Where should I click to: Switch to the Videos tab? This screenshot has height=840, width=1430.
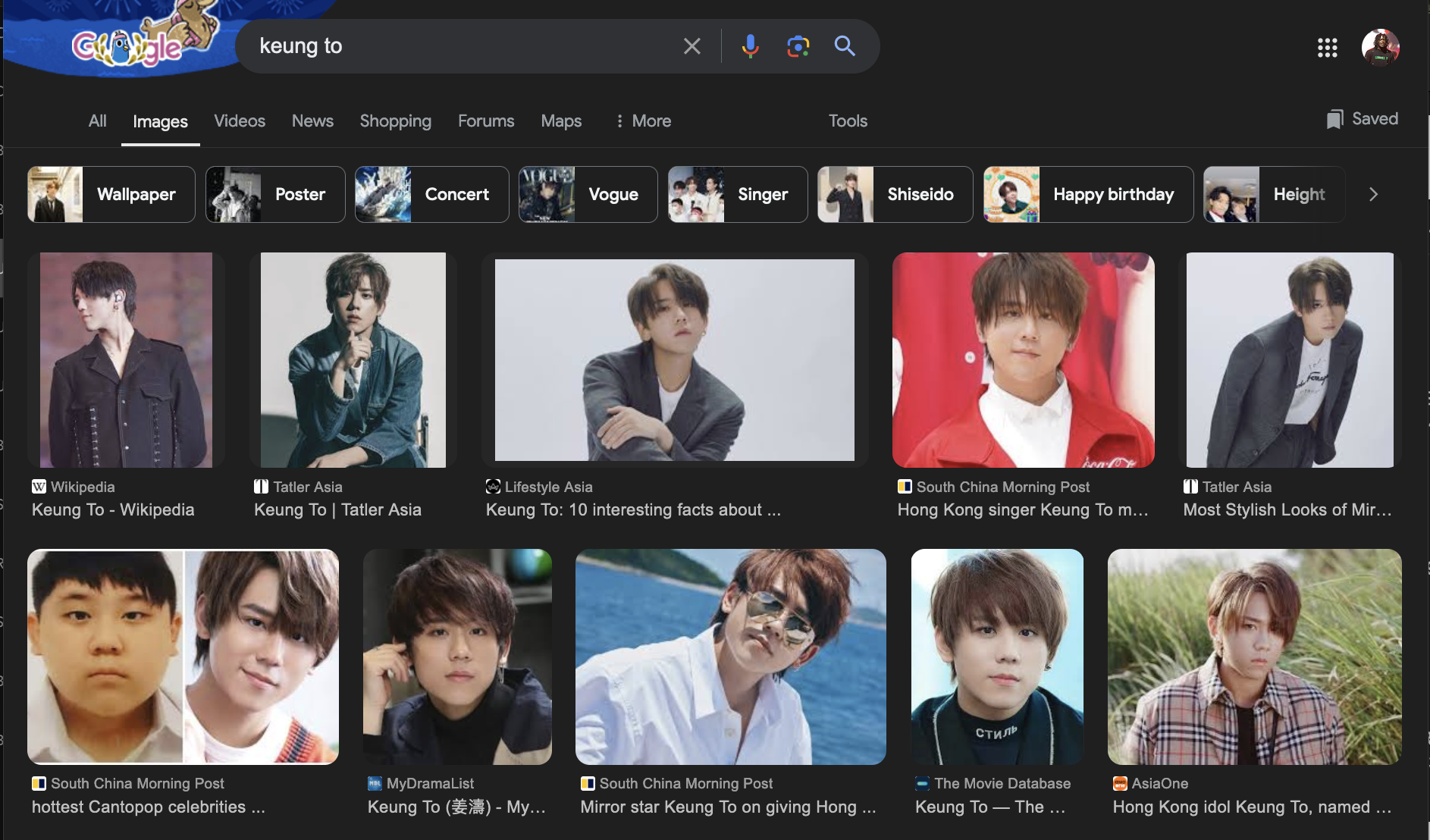(239, 121)
